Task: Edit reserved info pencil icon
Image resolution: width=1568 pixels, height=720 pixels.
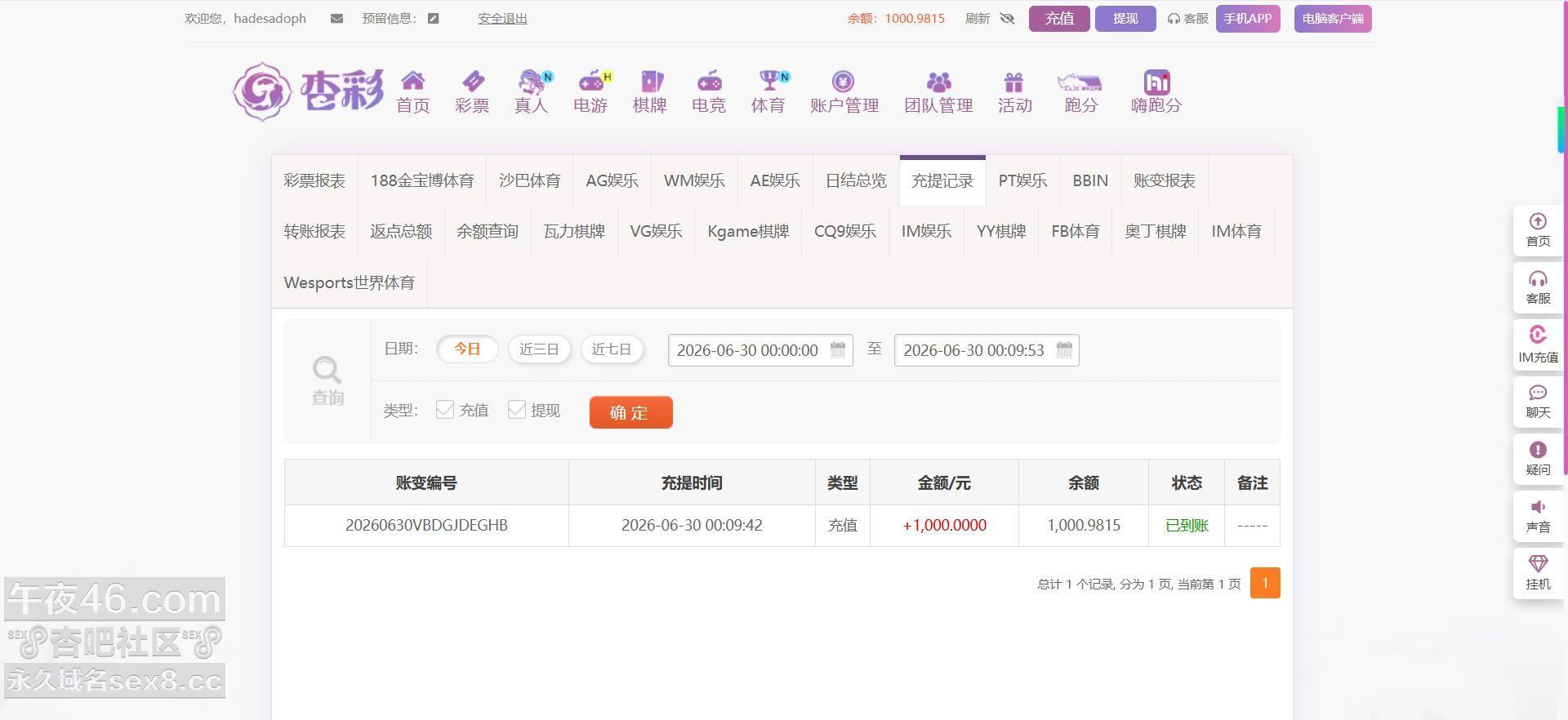Action: click(x=434, y=19)
